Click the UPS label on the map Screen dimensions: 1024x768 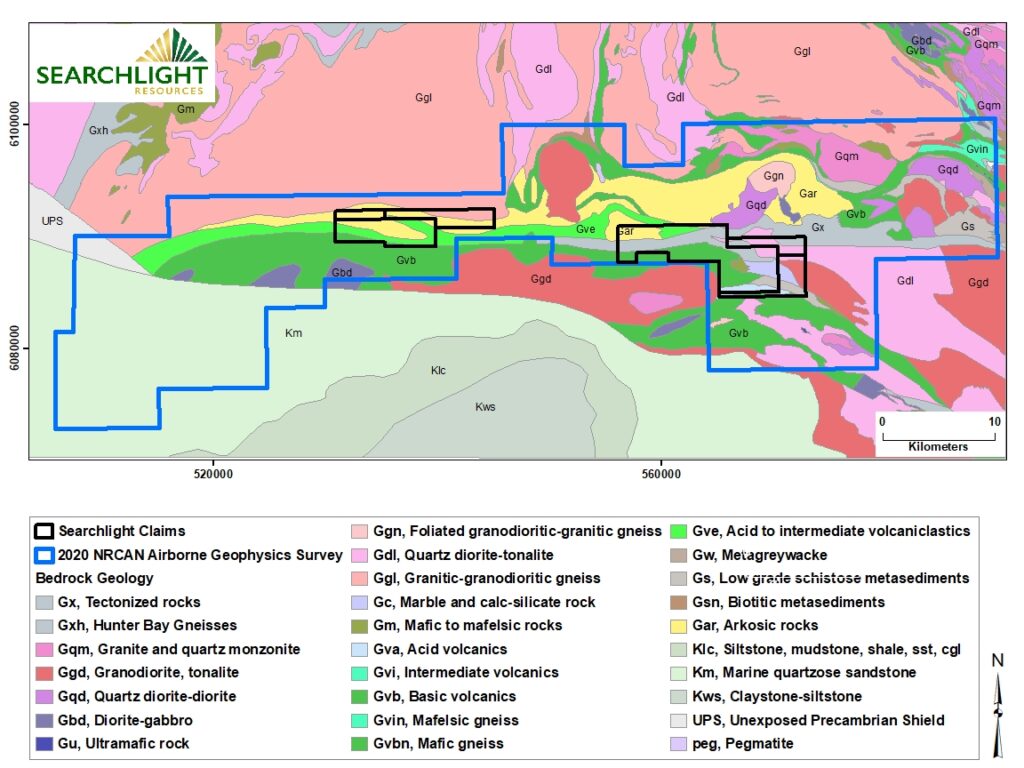[x=53, y=223]
